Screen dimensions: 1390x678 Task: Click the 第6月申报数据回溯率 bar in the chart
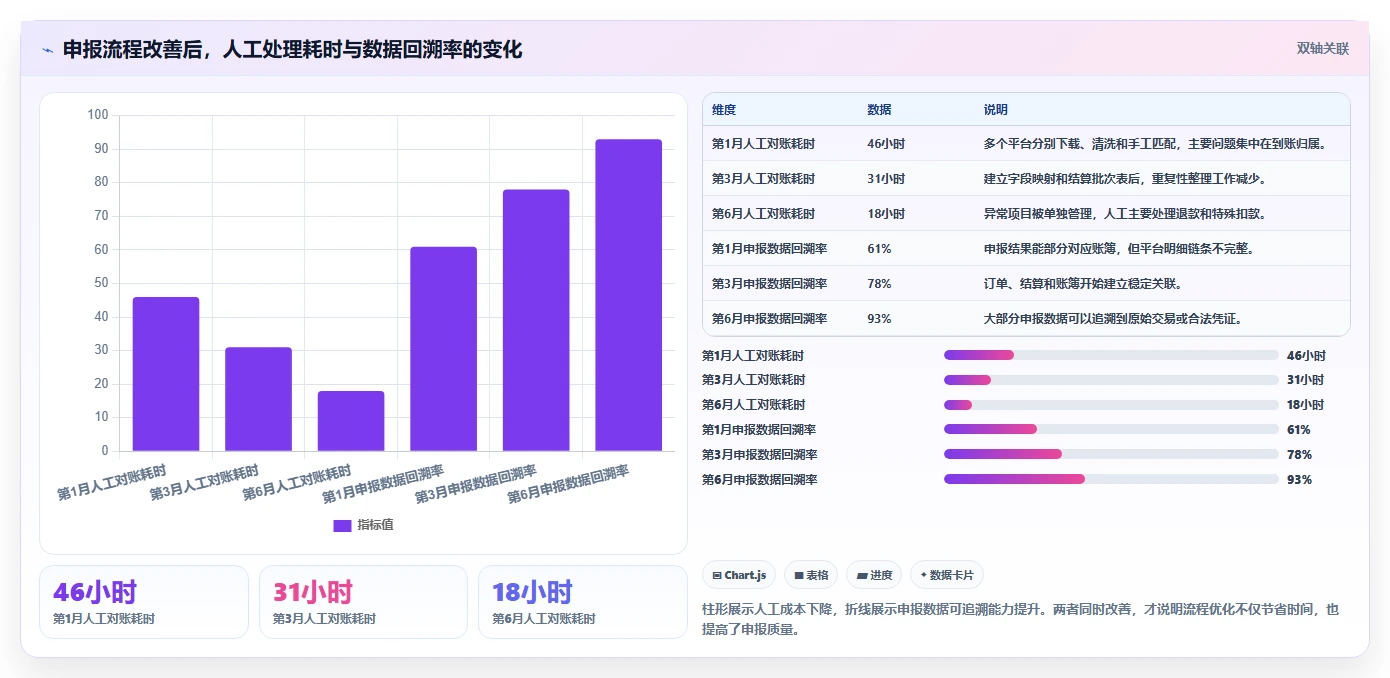coord(628,295)
